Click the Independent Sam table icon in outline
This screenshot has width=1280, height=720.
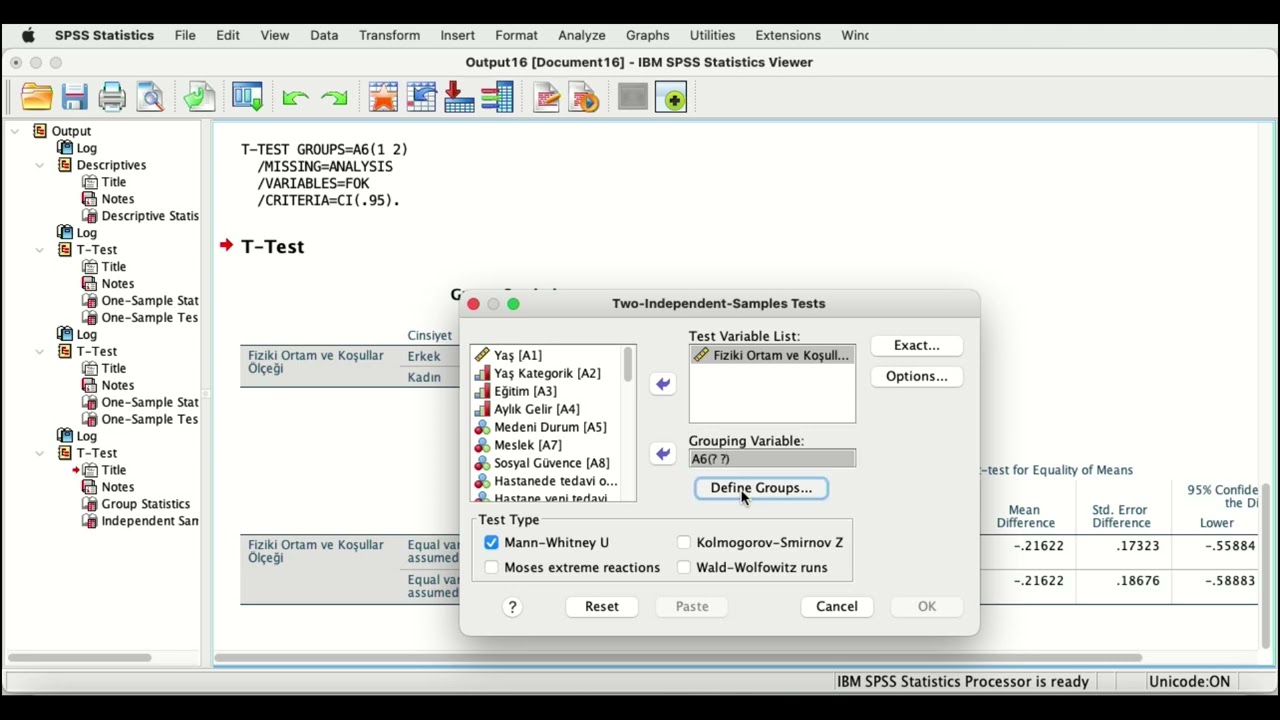(x=89, y=521)
